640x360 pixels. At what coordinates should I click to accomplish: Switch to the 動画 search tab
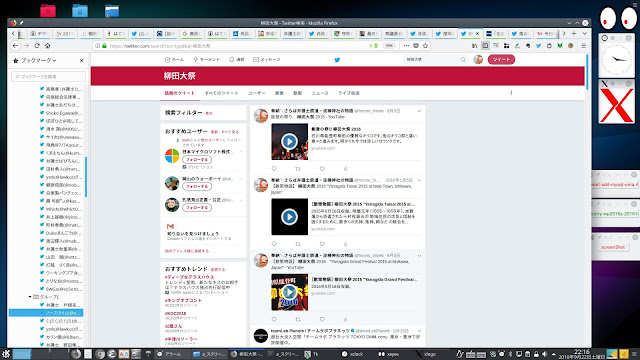coord(298,93)
